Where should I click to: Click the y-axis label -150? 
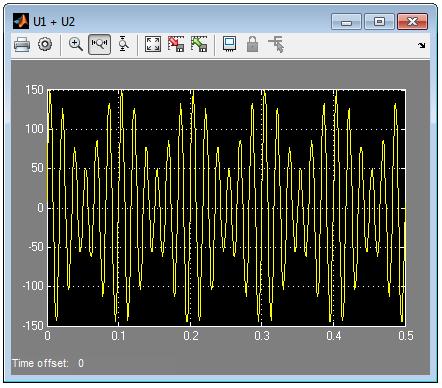[33, 325]
